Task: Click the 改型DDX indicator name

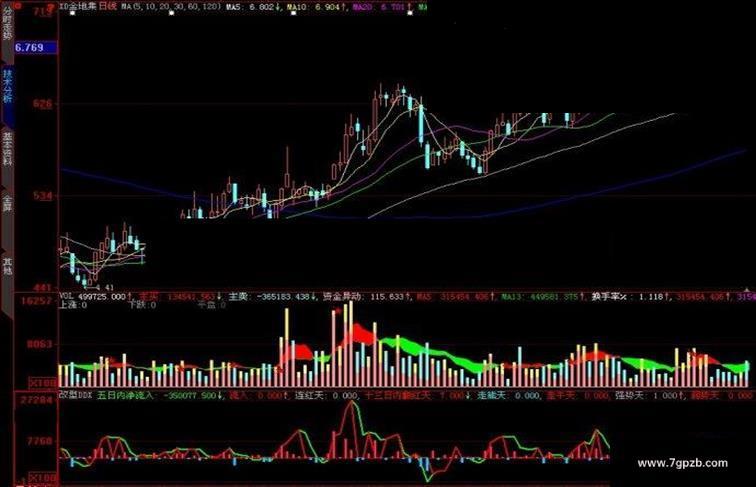Action: click(76, 395)
